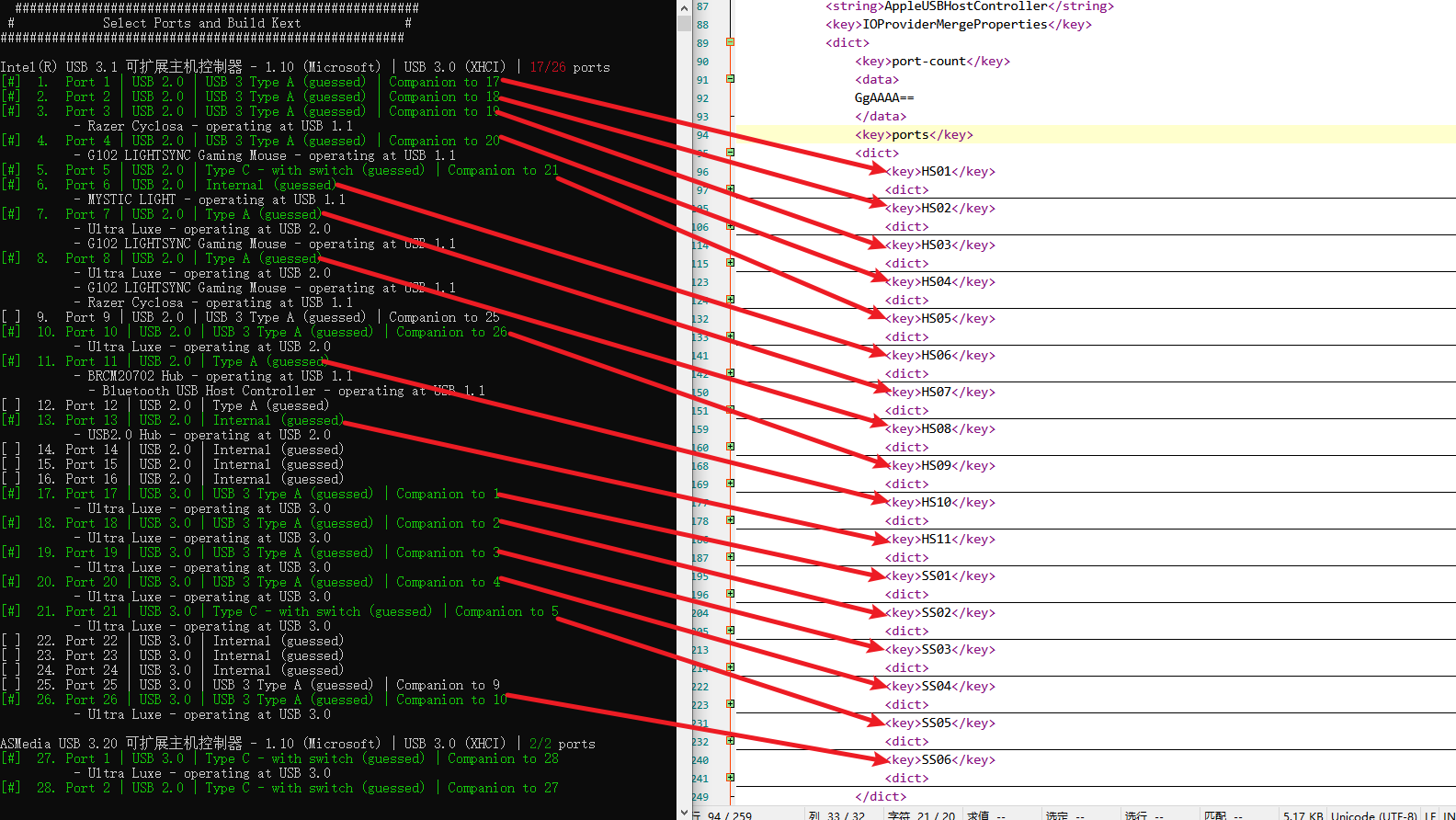Click the scroll-up arrow of the editor scrollbar
The height and width of the screenshot is (820, 1456).
click(x=684, y=7)
